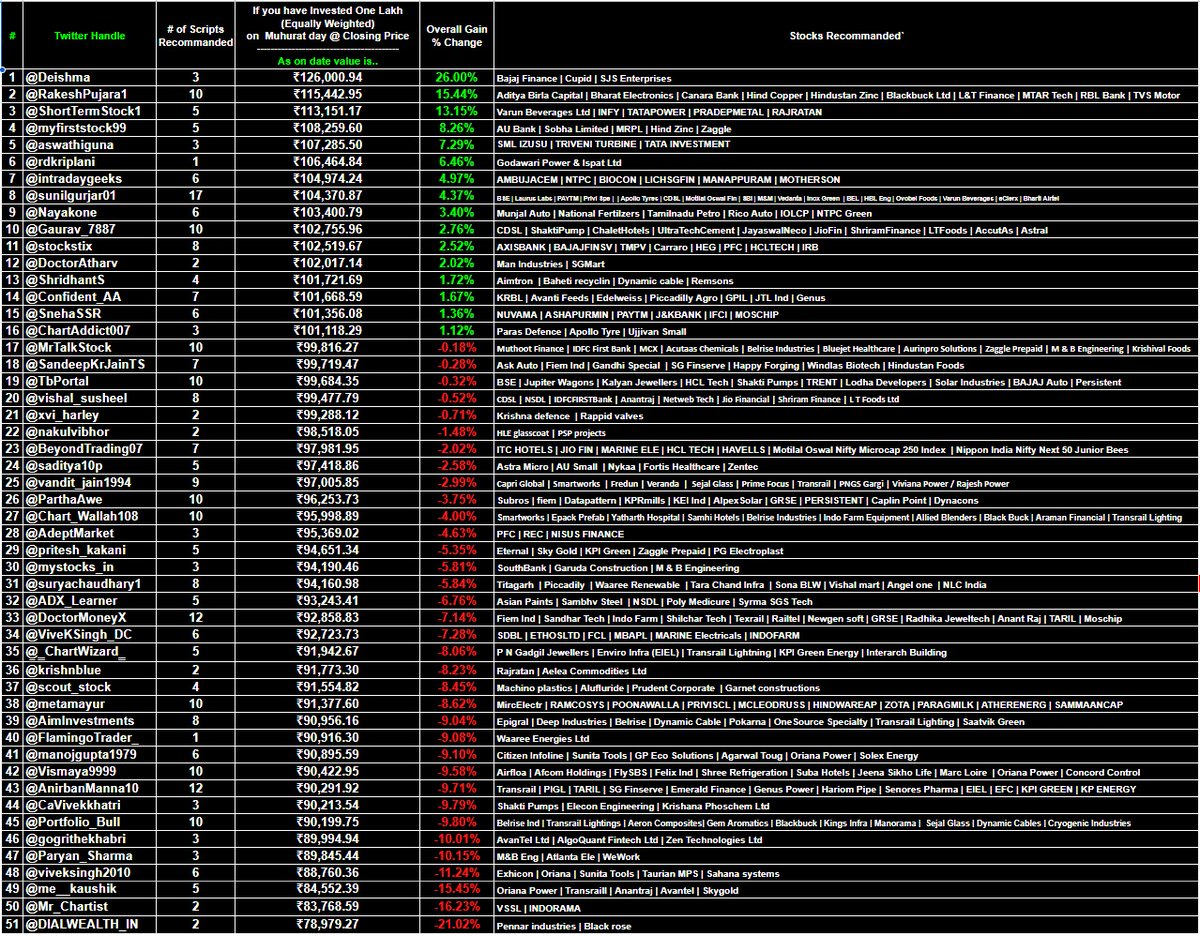Click the @myfirststock99 cell
Image resolution: width=1200 pixels, height=936 pixels.
(x=88, y=128)
